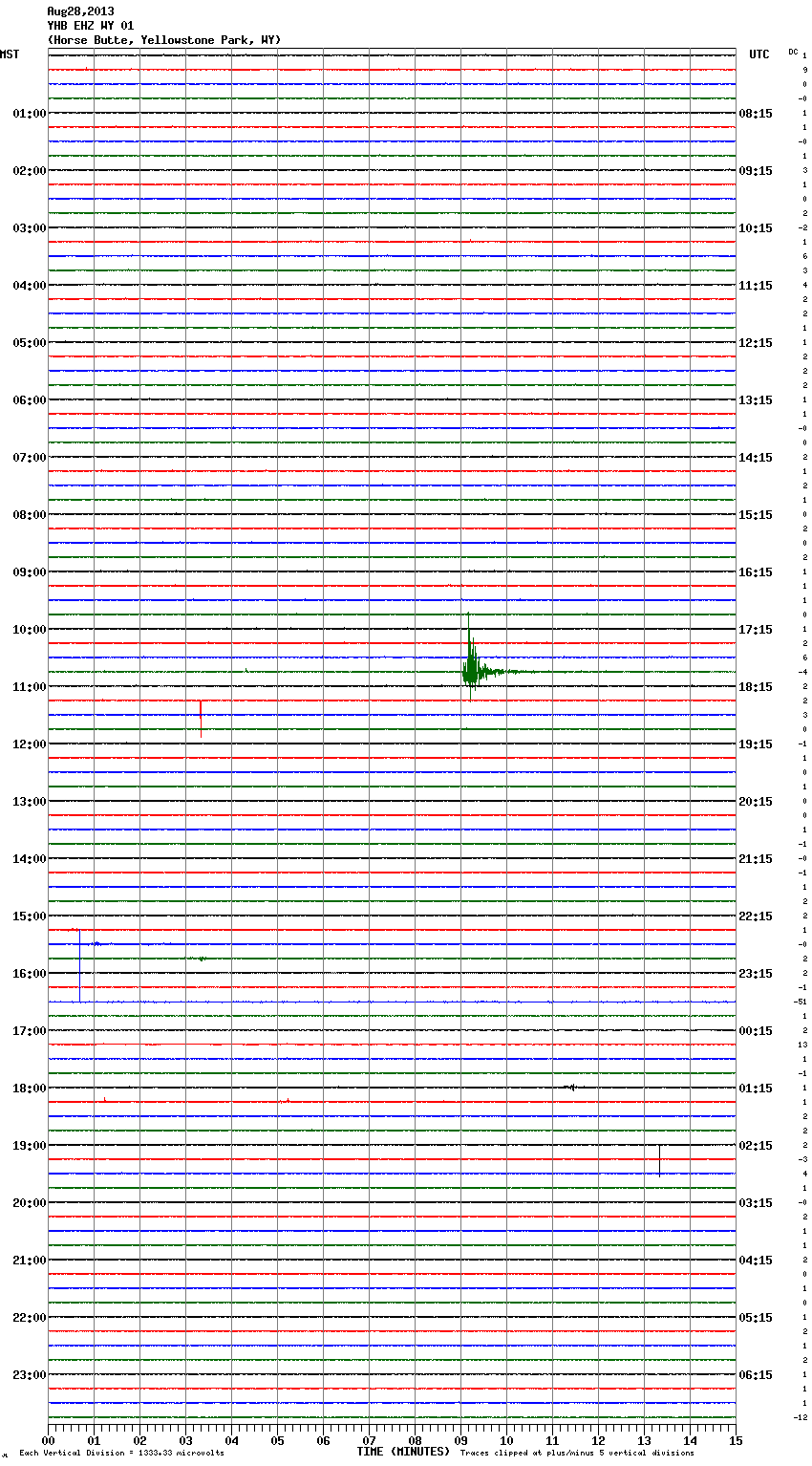
Task: Click "Each Vertical Division = 1333.33 microvolts" note
Action: pos(121,1454)
